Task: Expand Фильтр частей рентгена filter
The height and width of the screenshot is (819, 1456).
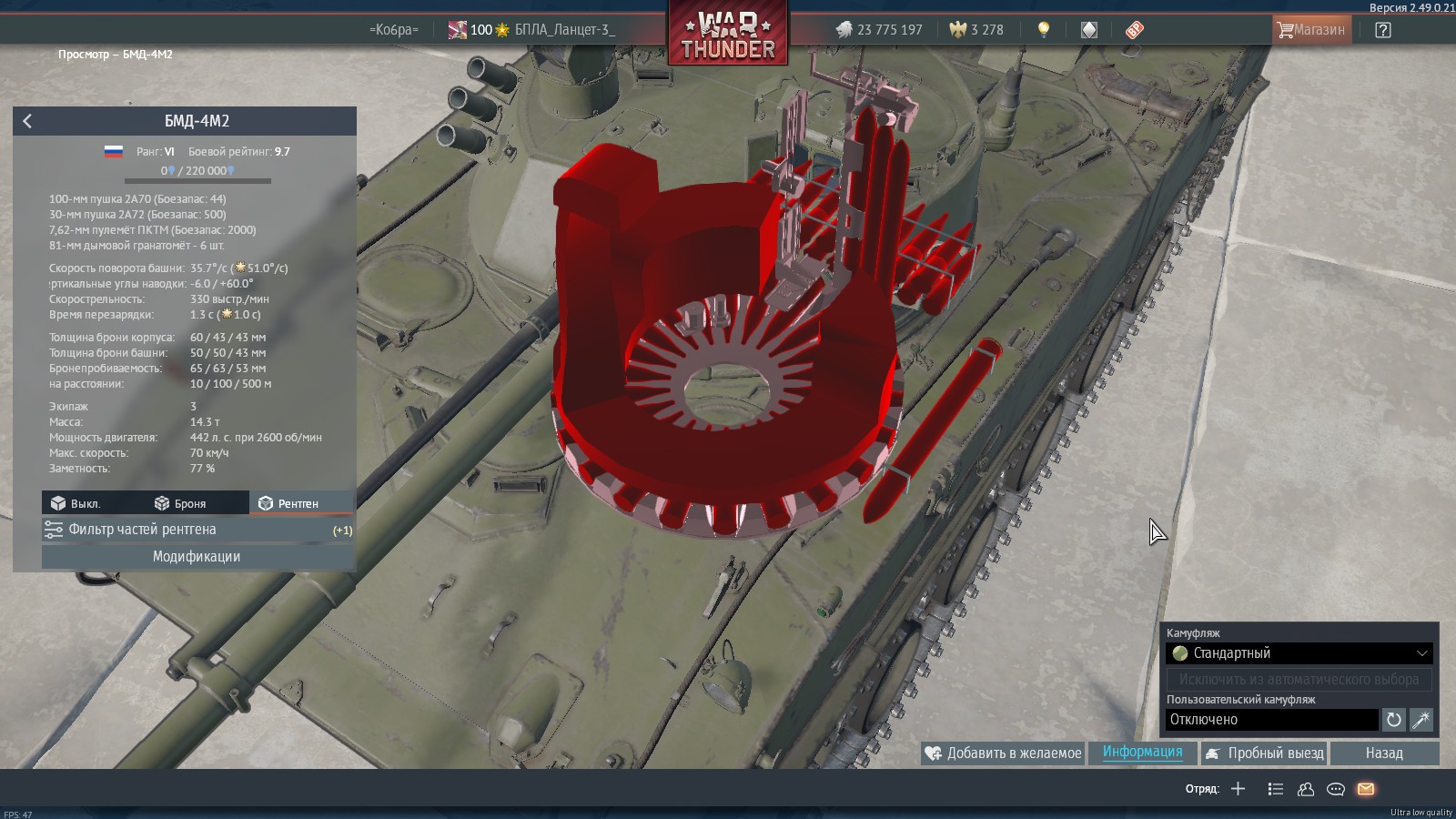Action: (197, 530)
